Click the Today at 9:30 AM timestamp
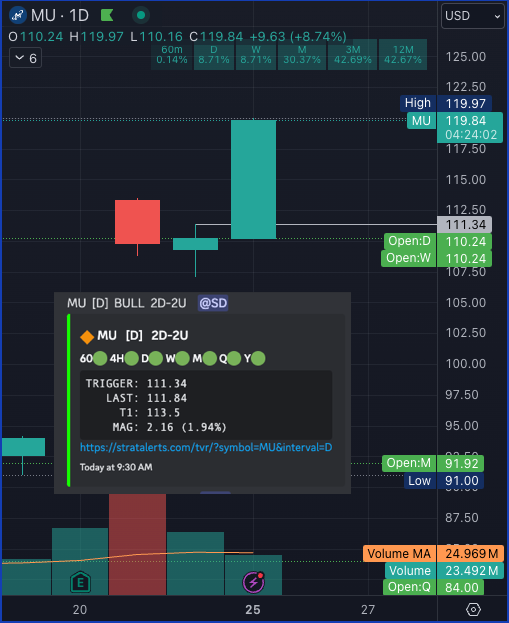Screen dimensions: 509x623 116,467
